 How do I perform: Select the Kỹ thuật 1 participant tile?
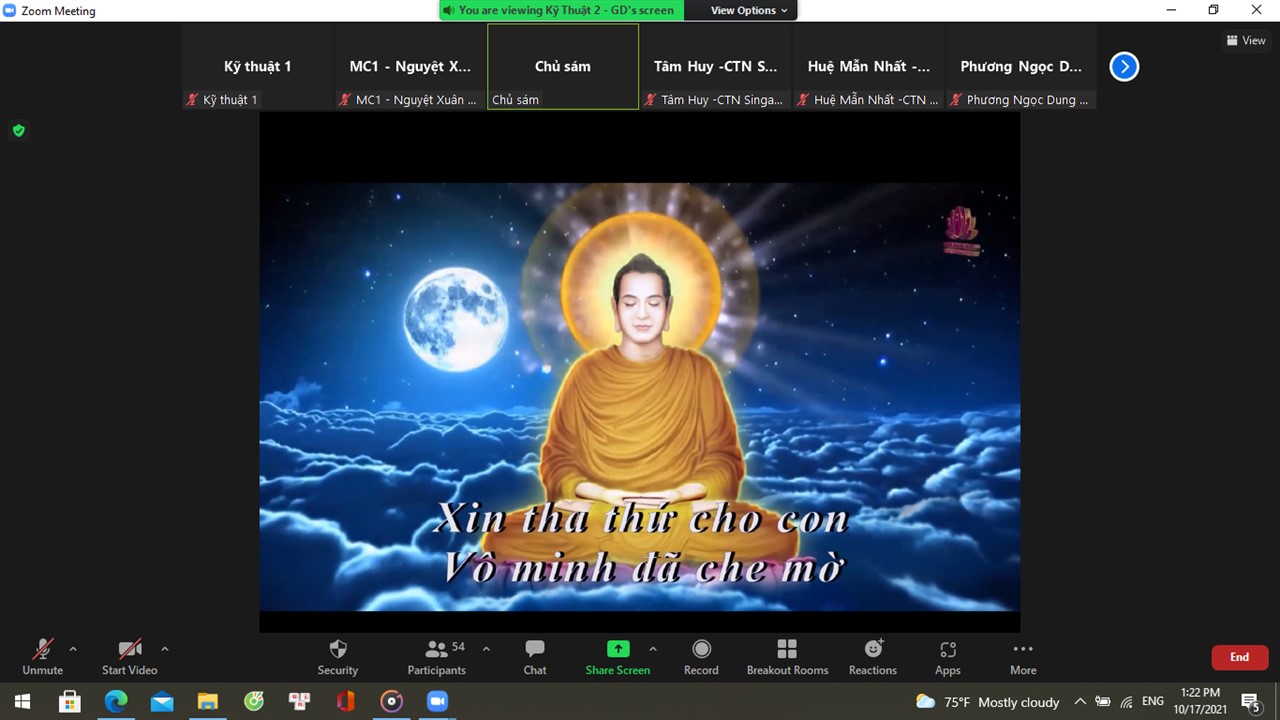pyautogui.click(x=258, y=67)
